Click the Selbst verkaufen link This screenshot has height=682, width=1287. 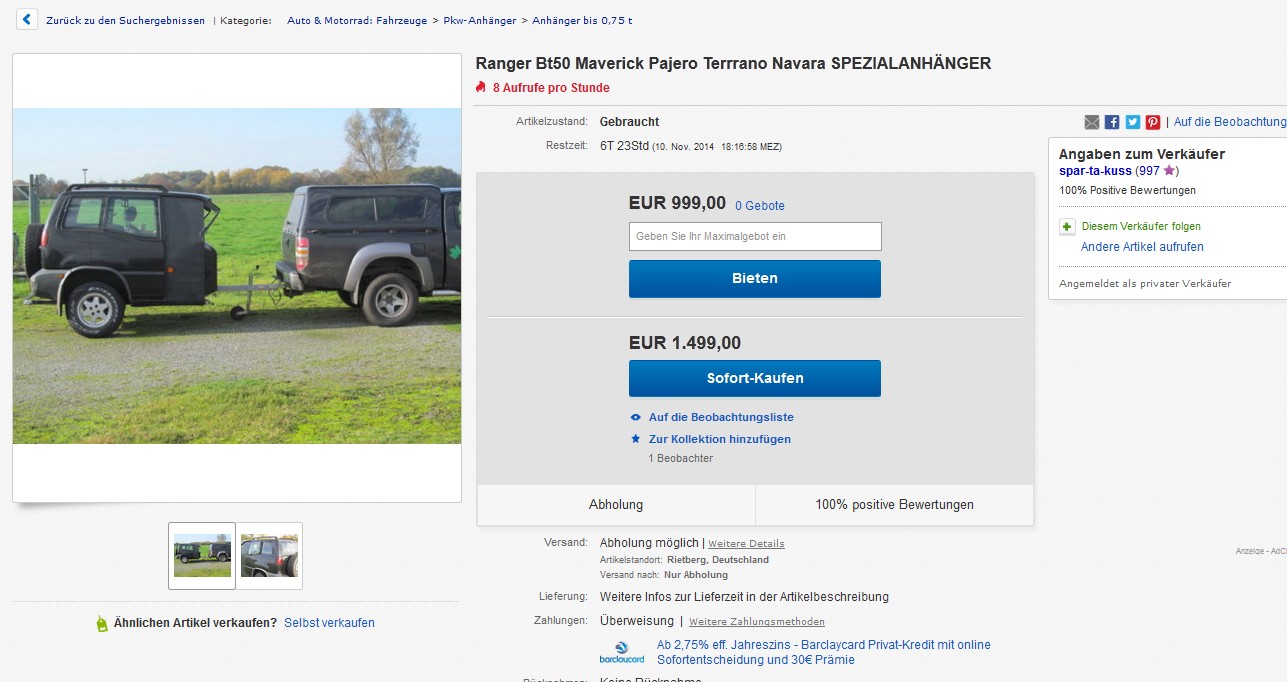(x=329, y=623)
